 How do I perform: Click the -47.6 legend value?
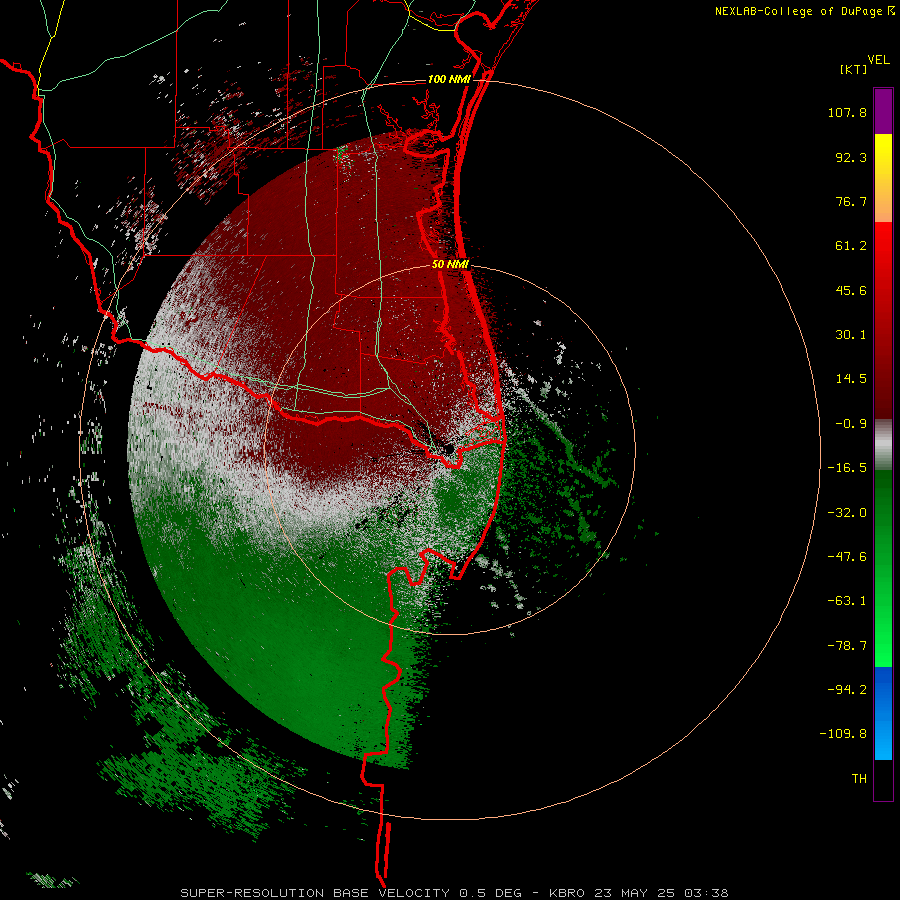click(x=847, y=557)
